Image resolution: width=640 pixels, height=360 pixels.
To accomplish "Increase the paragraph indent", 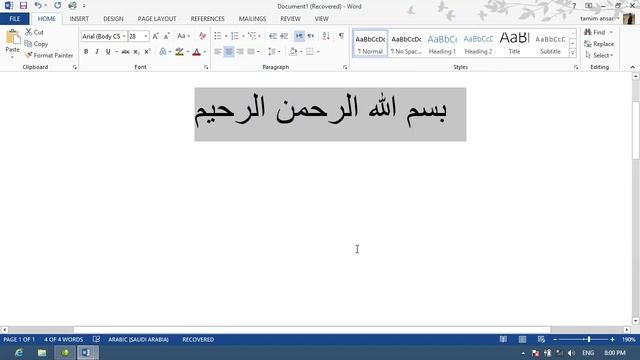I will (x=284, y=36).
